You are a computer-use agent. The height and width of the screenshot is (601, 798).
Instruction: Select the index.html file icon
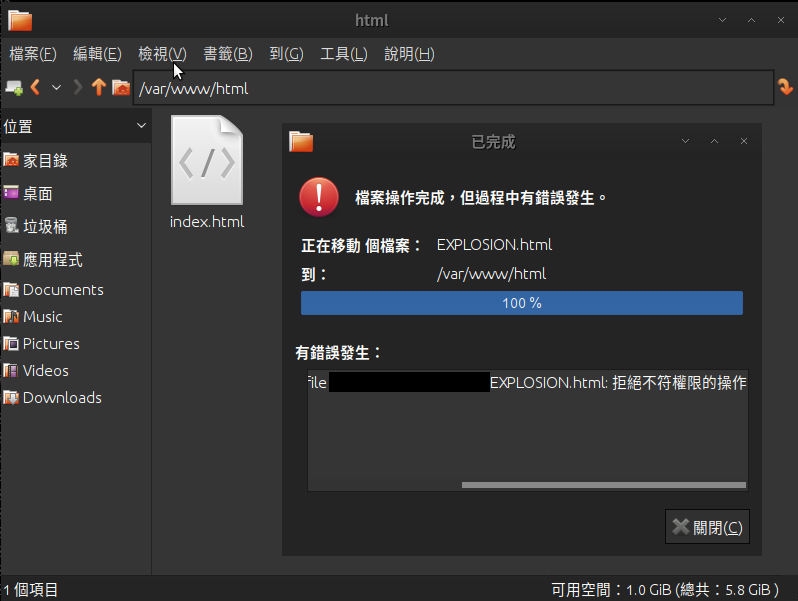point(207,160)
